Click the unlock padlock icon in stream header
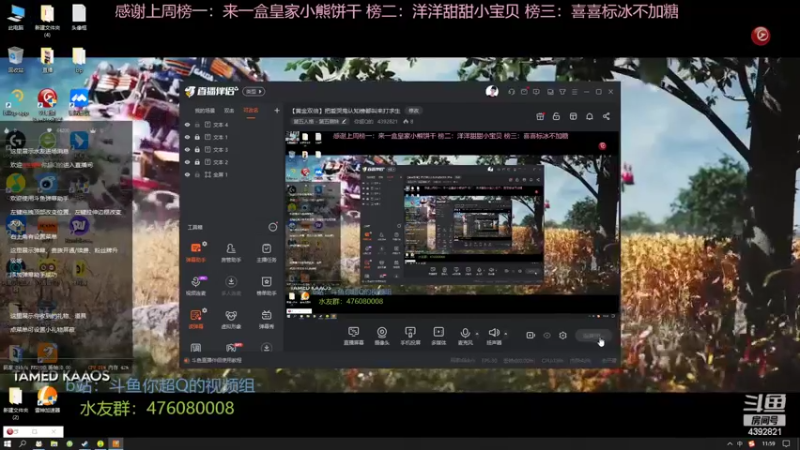This screenshot has height=450, width=800. click(x=556, y=116)
